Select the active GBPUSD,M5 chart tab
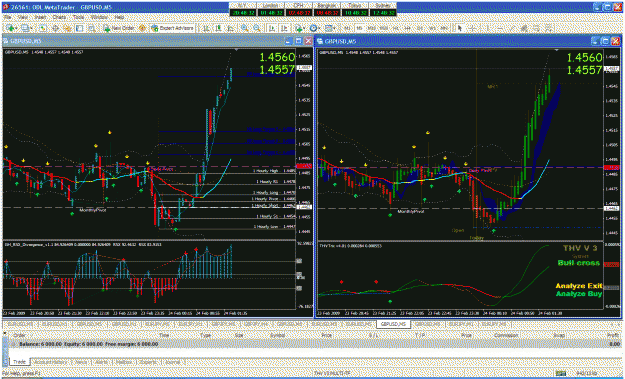The image size is (625, 379). [x=393, y=324]
